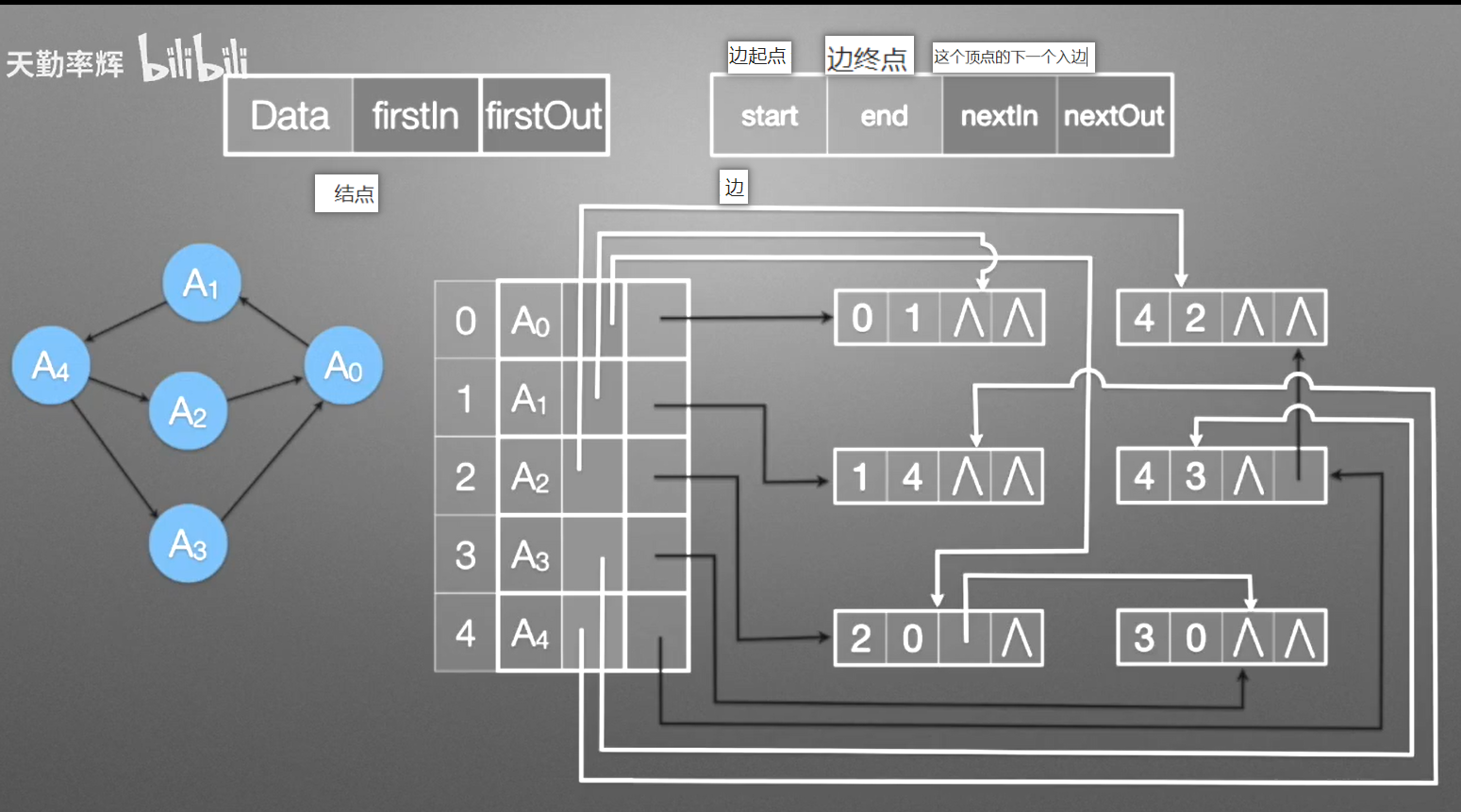Viewport: 1461px width, 812px height.
Task: Click the firstOut field cell
Action: 543,116
